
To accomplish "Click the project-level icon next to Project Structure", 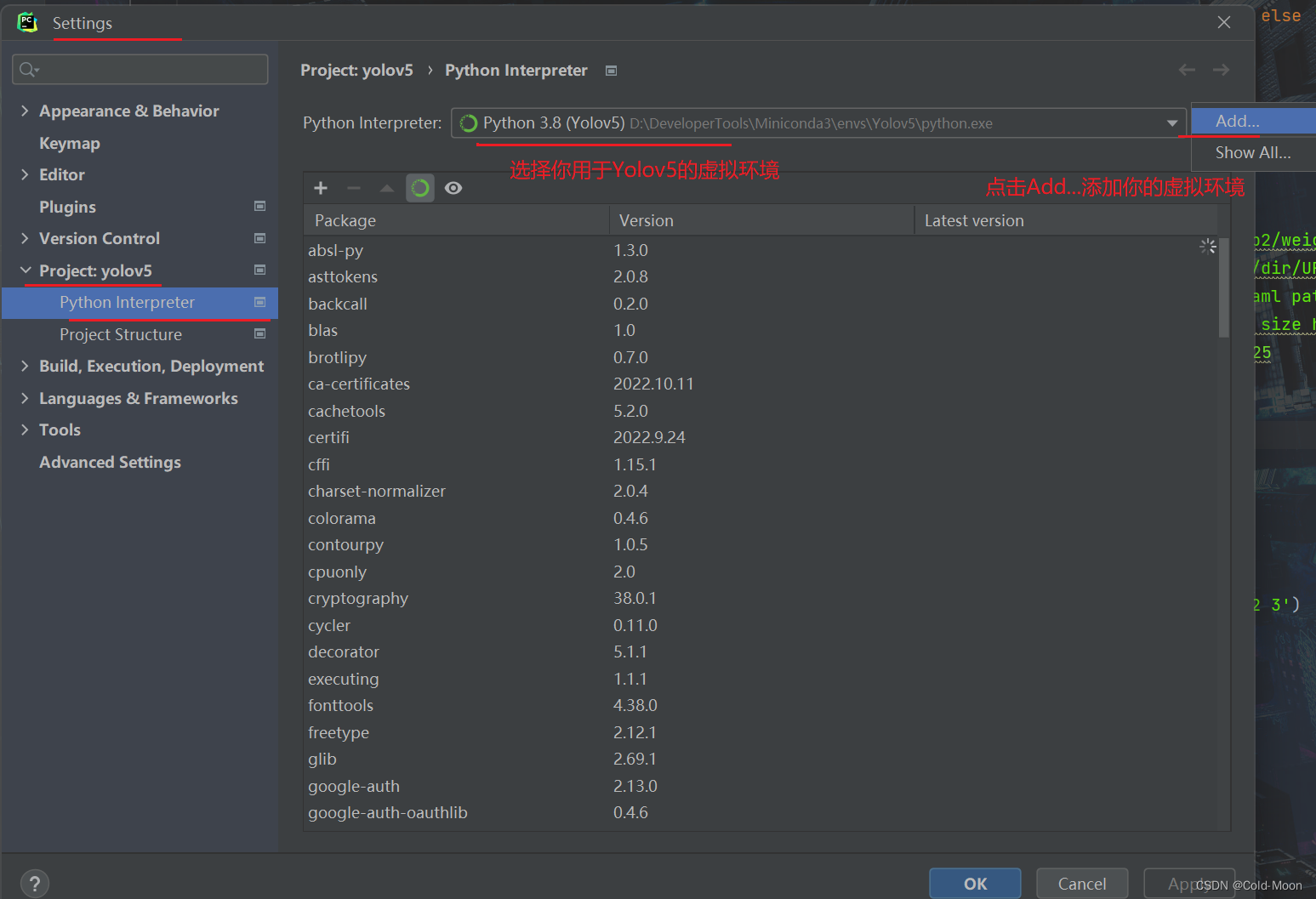I will click(x=260, y=333).
